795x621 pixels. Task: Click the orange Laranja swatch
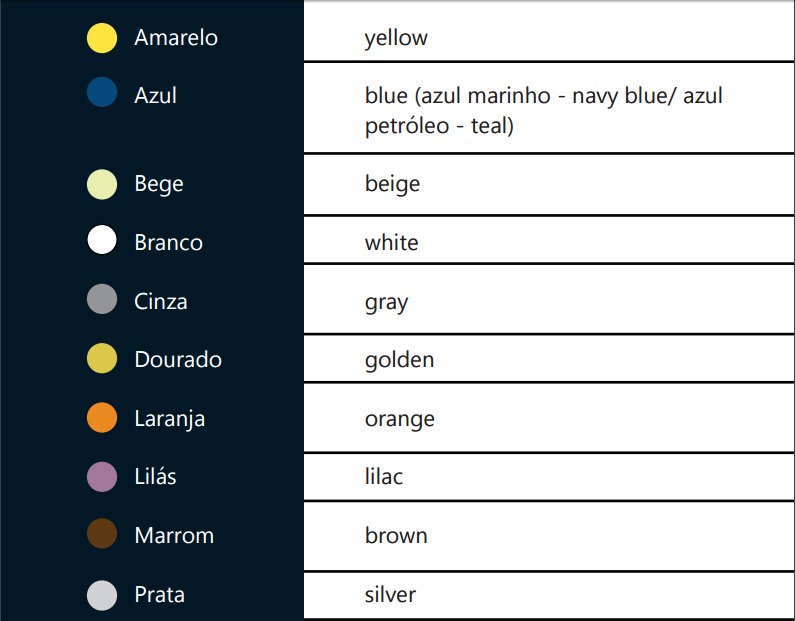coord(102,418)
